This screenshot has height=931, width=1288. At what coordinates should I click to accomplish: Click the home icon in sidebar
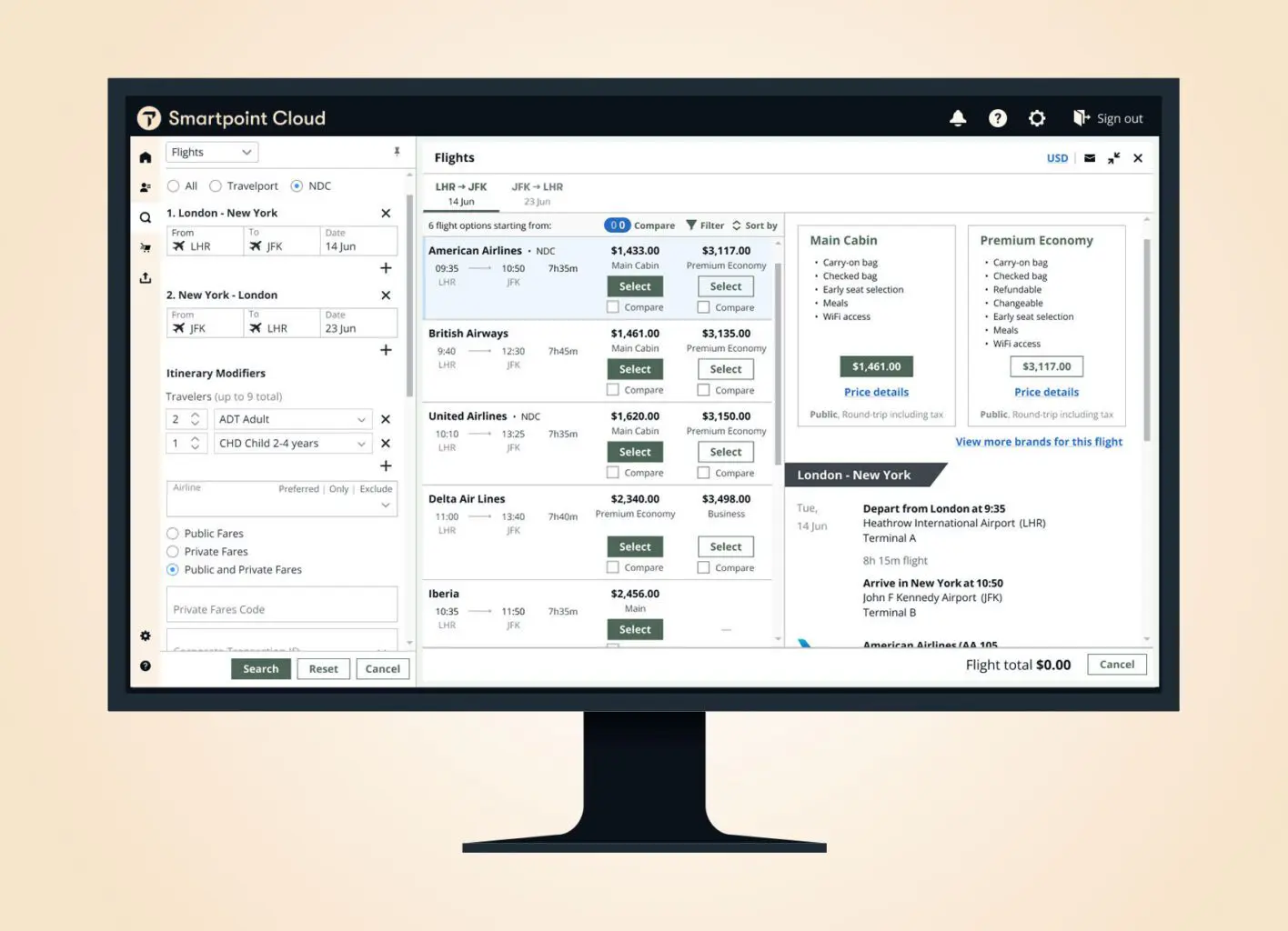[146, 157]
